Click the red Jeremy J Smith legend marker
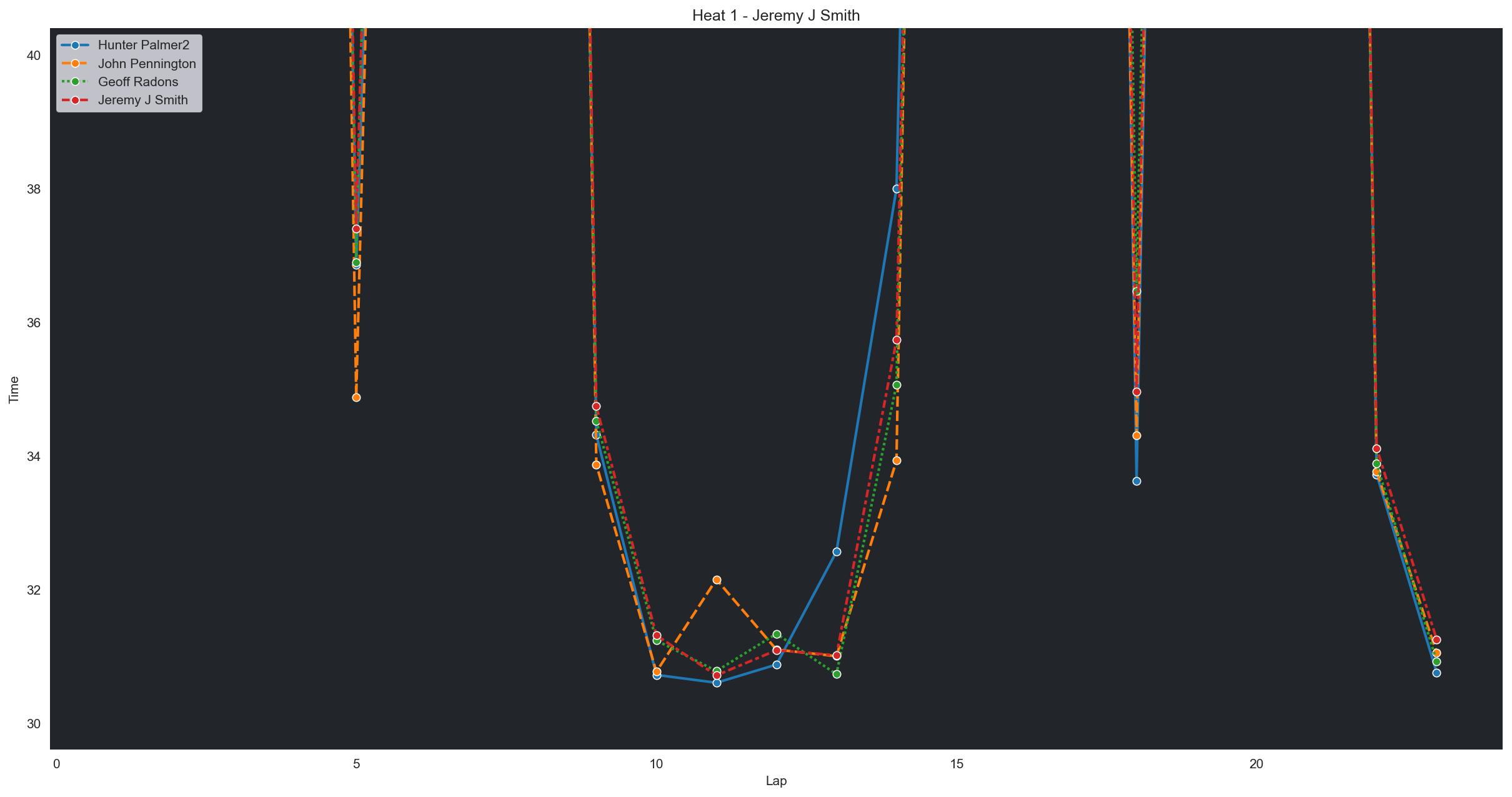 (x=75, y=100)
